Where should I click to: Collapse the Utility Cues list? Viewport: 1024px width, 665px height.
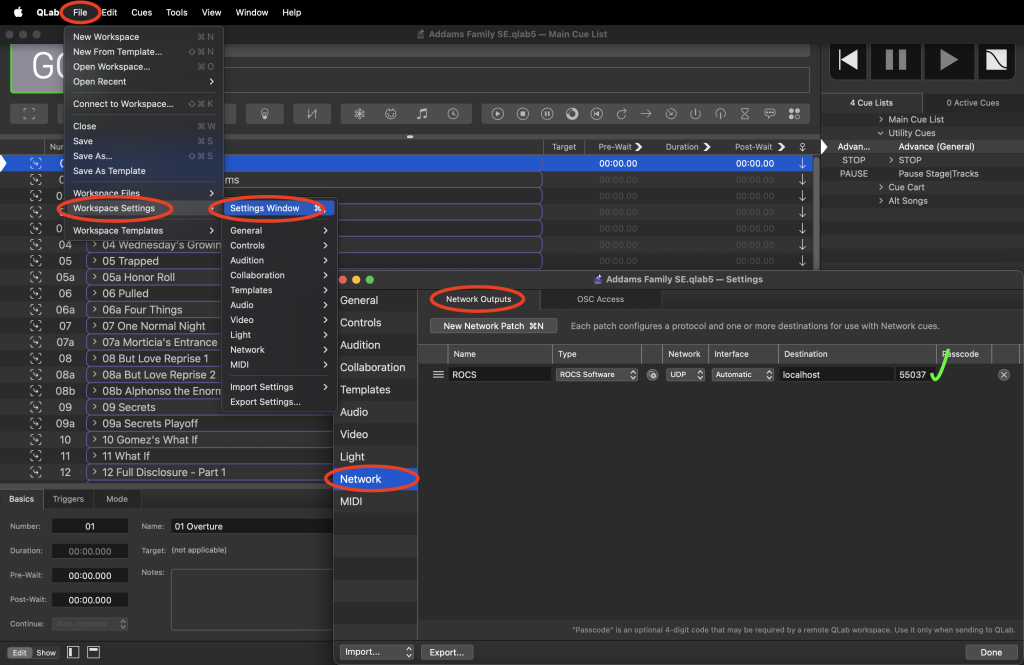pyautogui.click(x=881, y=133)
